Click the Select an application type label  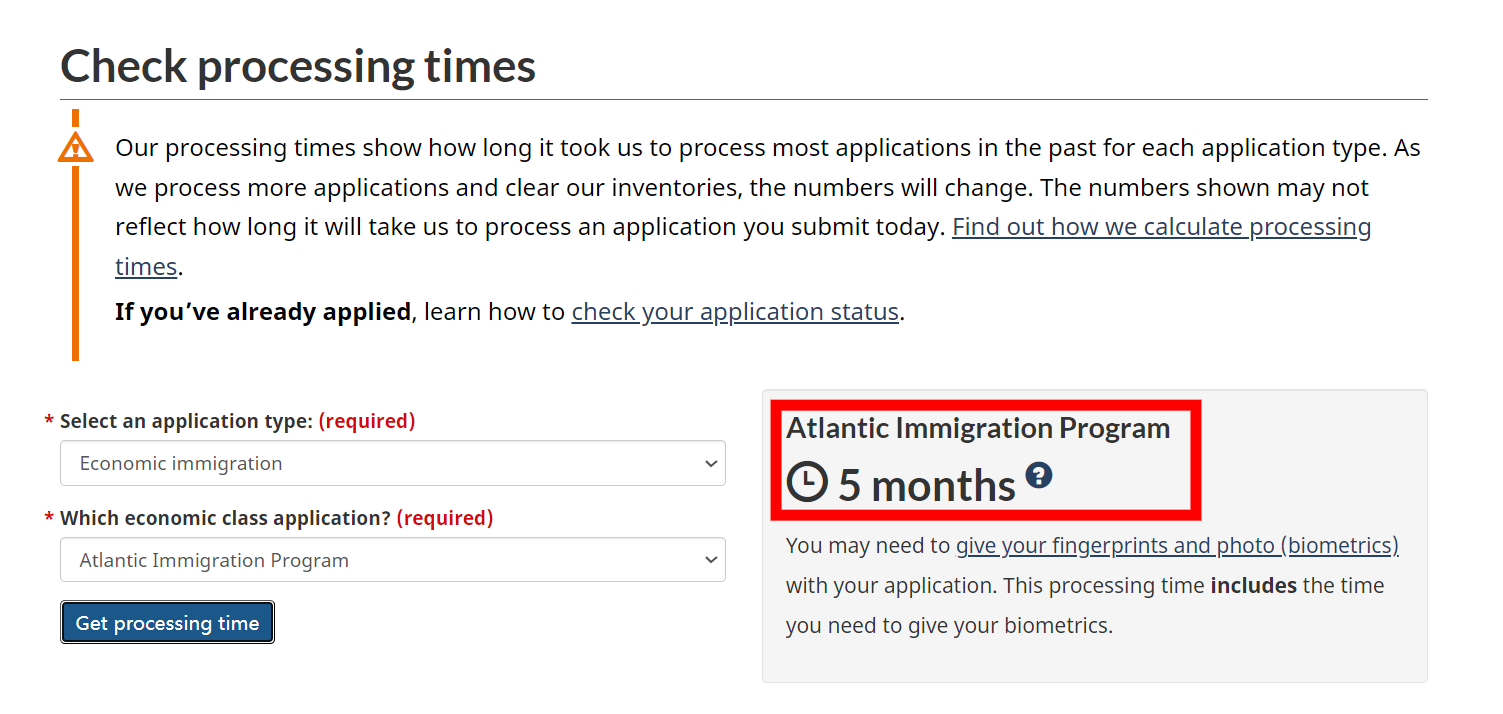point(186,422)
